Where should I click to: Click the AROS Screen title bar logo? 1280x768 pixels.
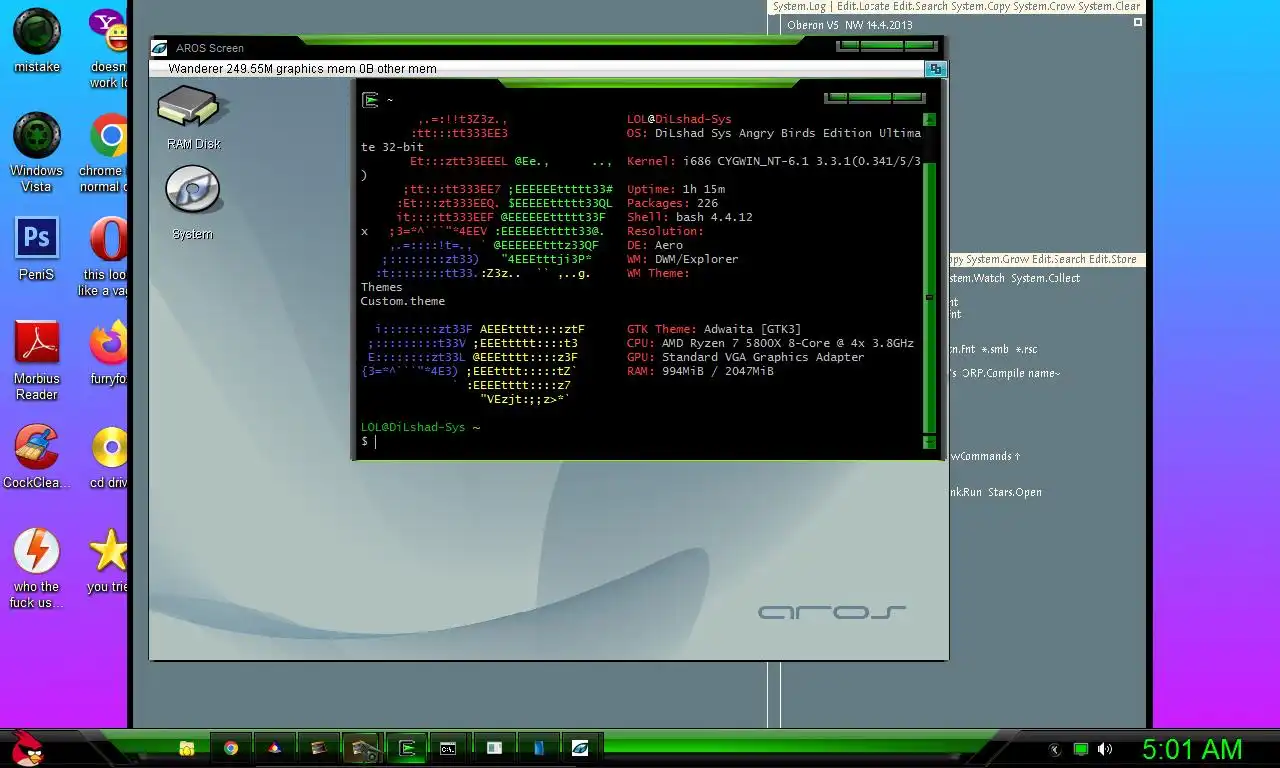[x=159, y=47]
